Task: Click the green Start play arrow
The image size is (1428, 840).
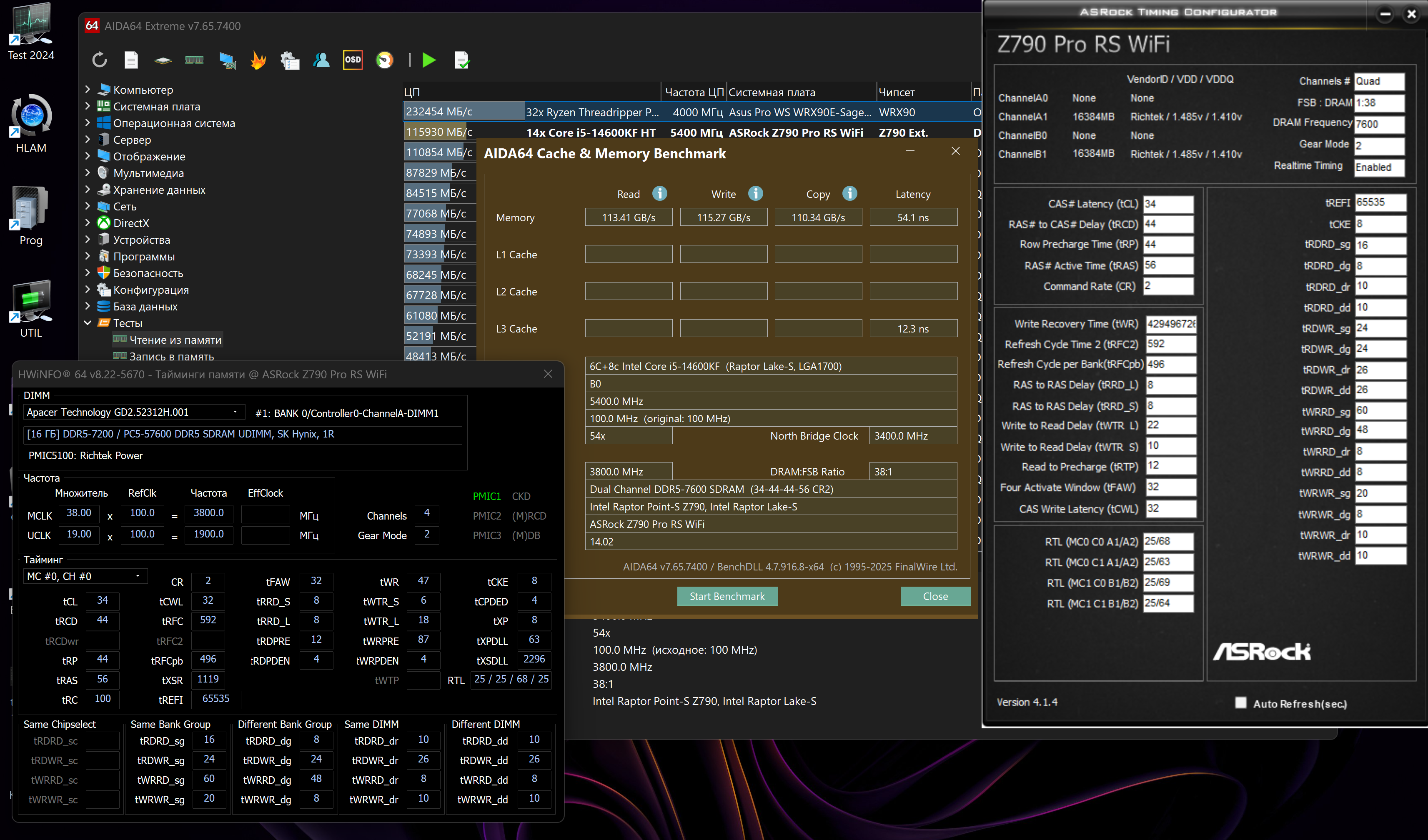Action: click(429, 60)
